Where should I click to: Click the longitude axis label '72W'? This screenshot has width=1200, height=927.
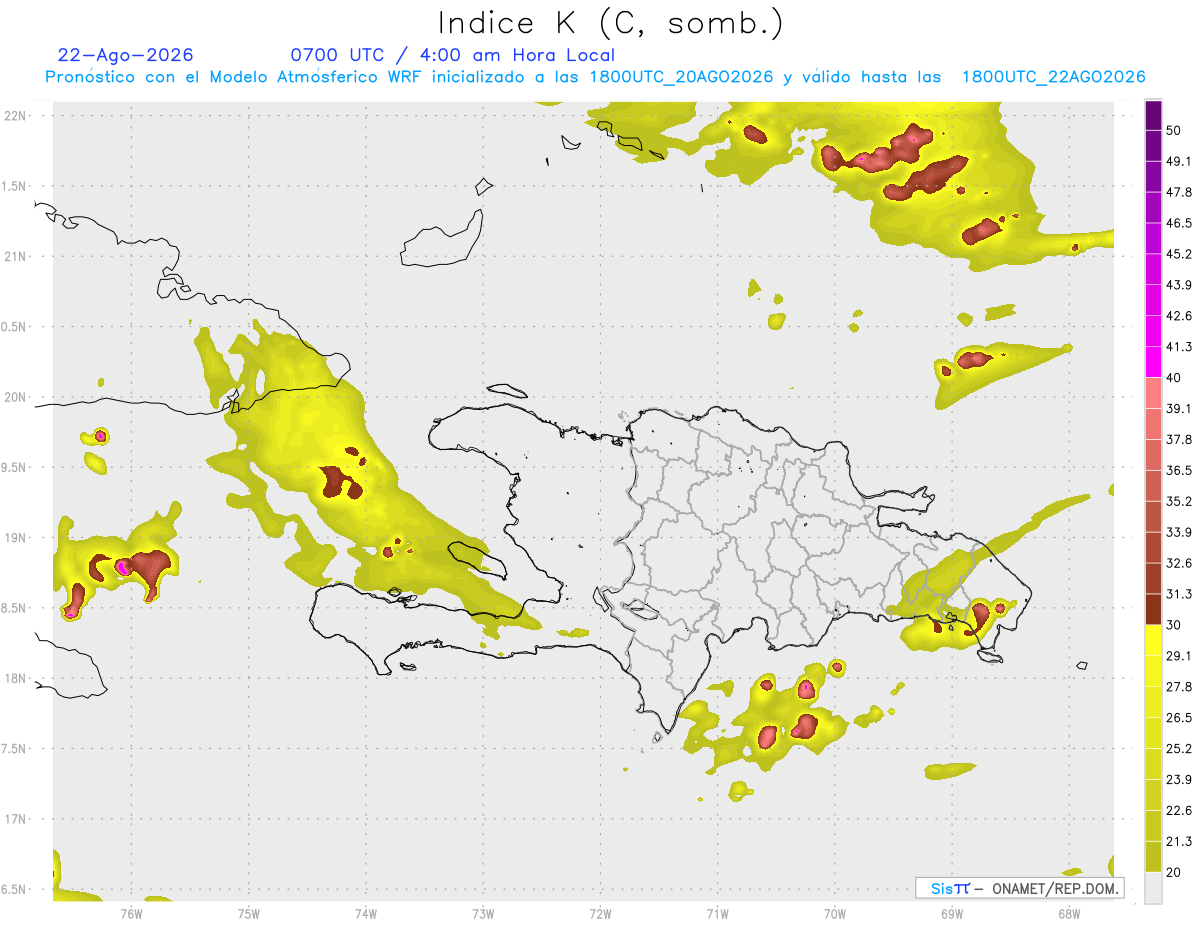point(601,914)
